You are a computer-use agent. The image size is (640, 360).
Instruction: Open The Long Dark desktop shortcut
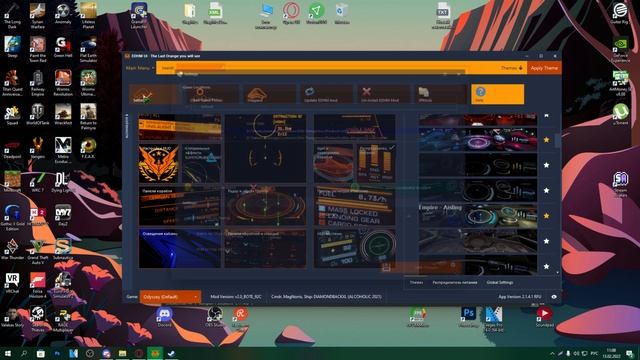pos(12,16)
